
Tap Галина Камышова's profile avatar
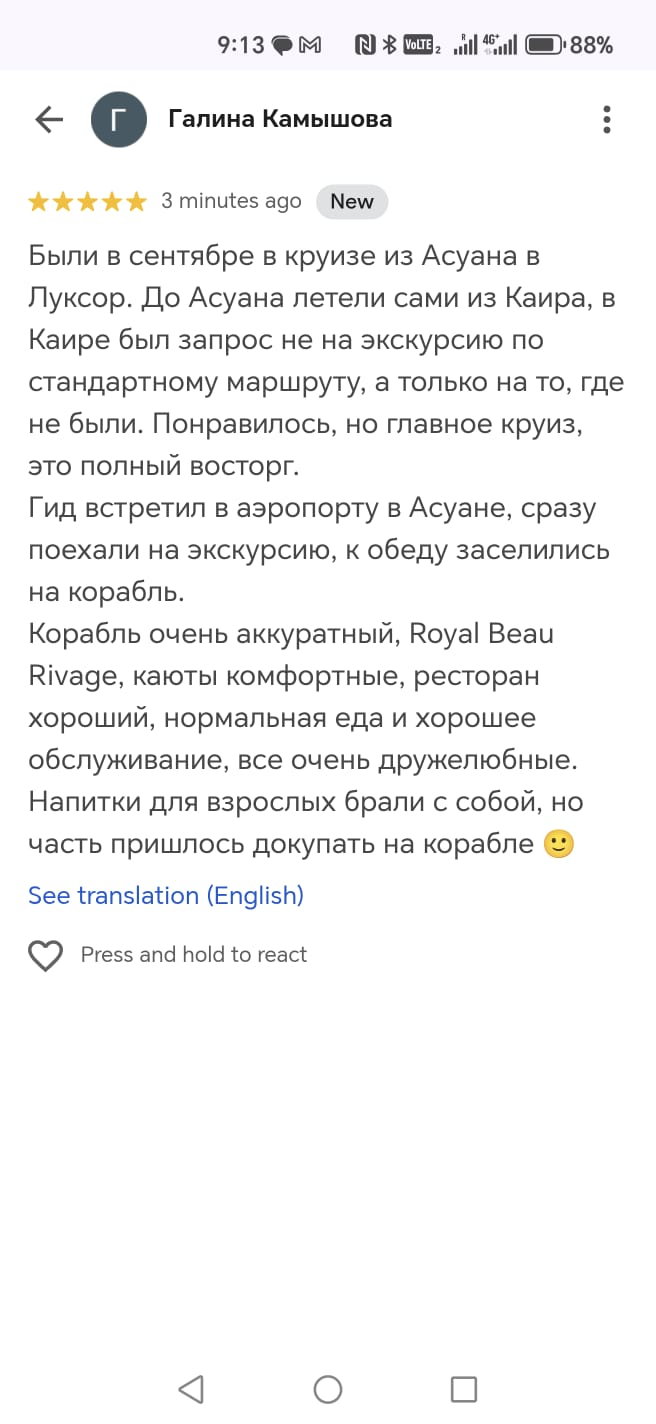119,118
